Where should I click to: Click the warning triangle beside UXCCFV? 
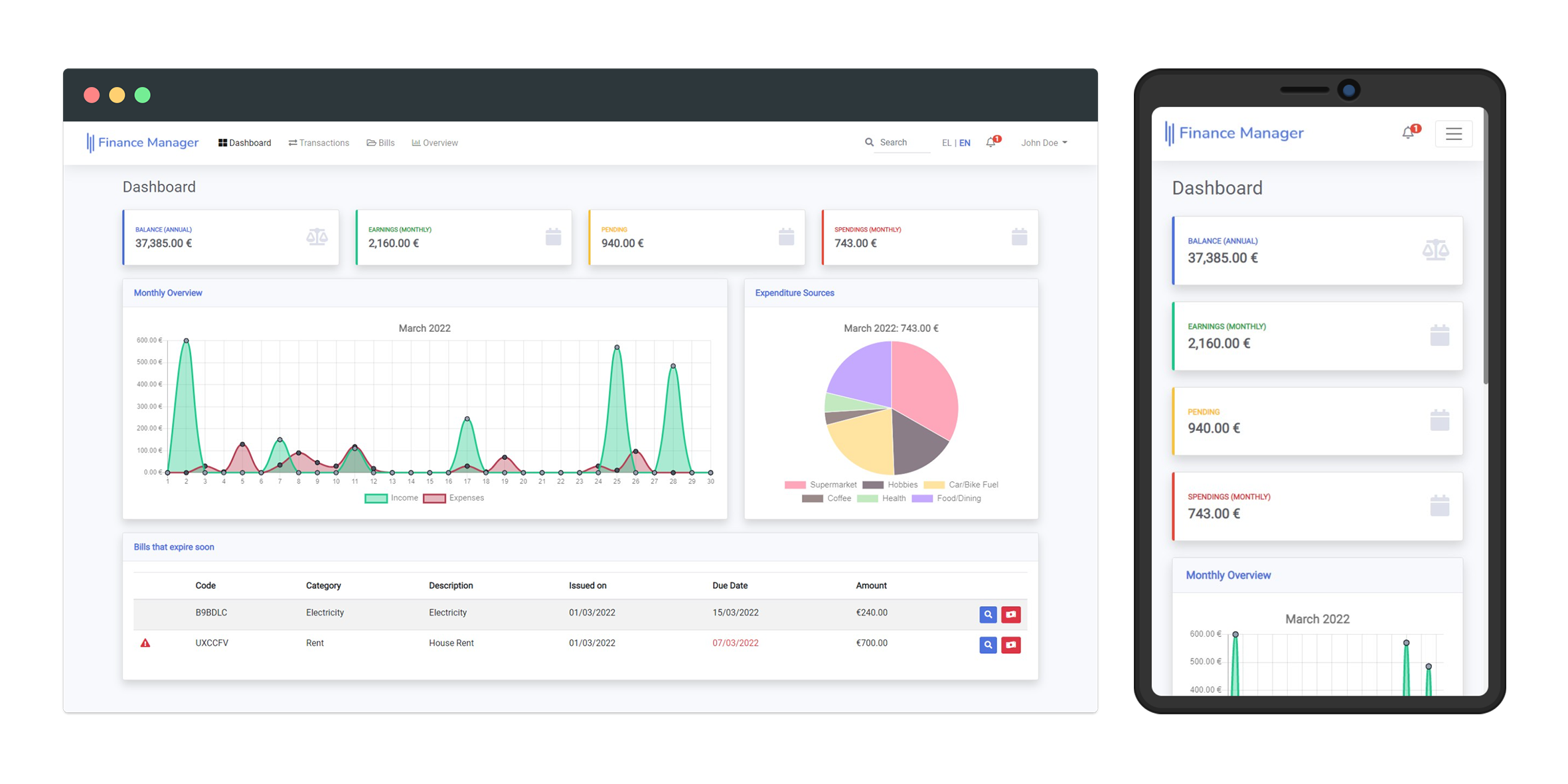[x=145, y=643]
